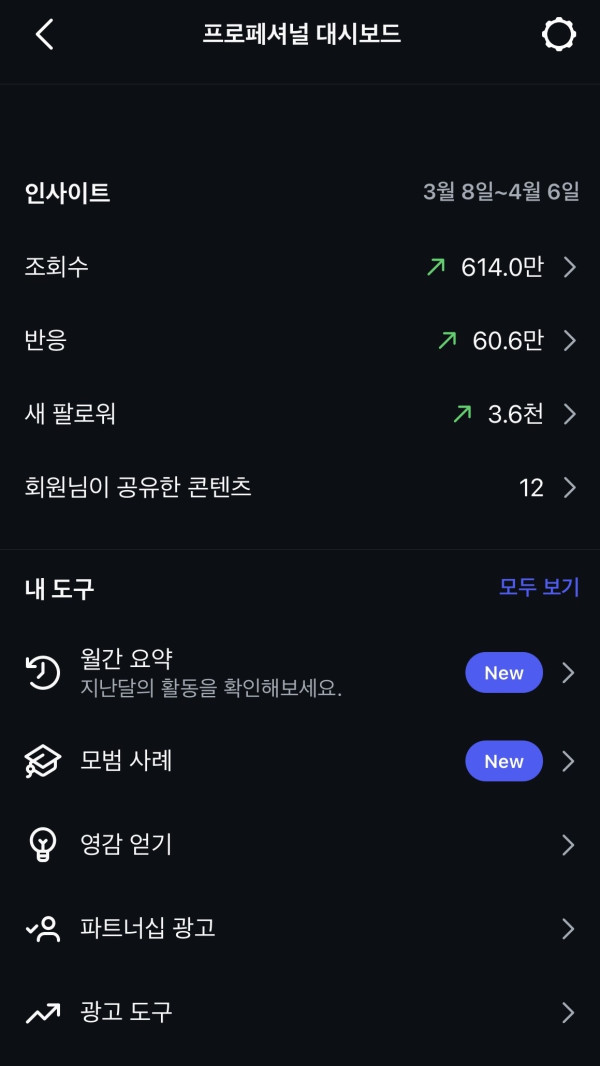Screen dimensions: 600x1066
Task: Tap the green arrow beside 614.0만 views
Action: (x=436, y=267)
